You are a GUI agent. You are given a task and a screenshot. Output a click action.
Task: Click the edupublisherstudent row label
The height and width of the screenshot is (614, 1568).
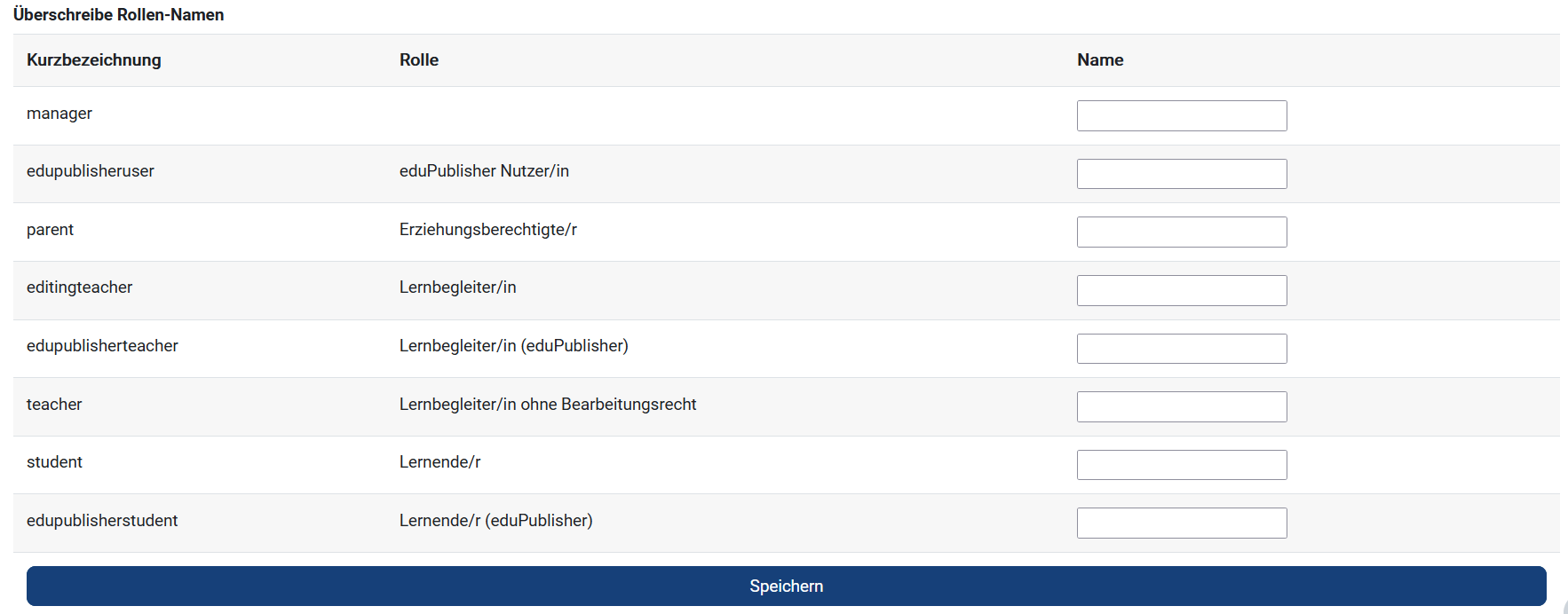pyautogui.click(x=102, y=520)
